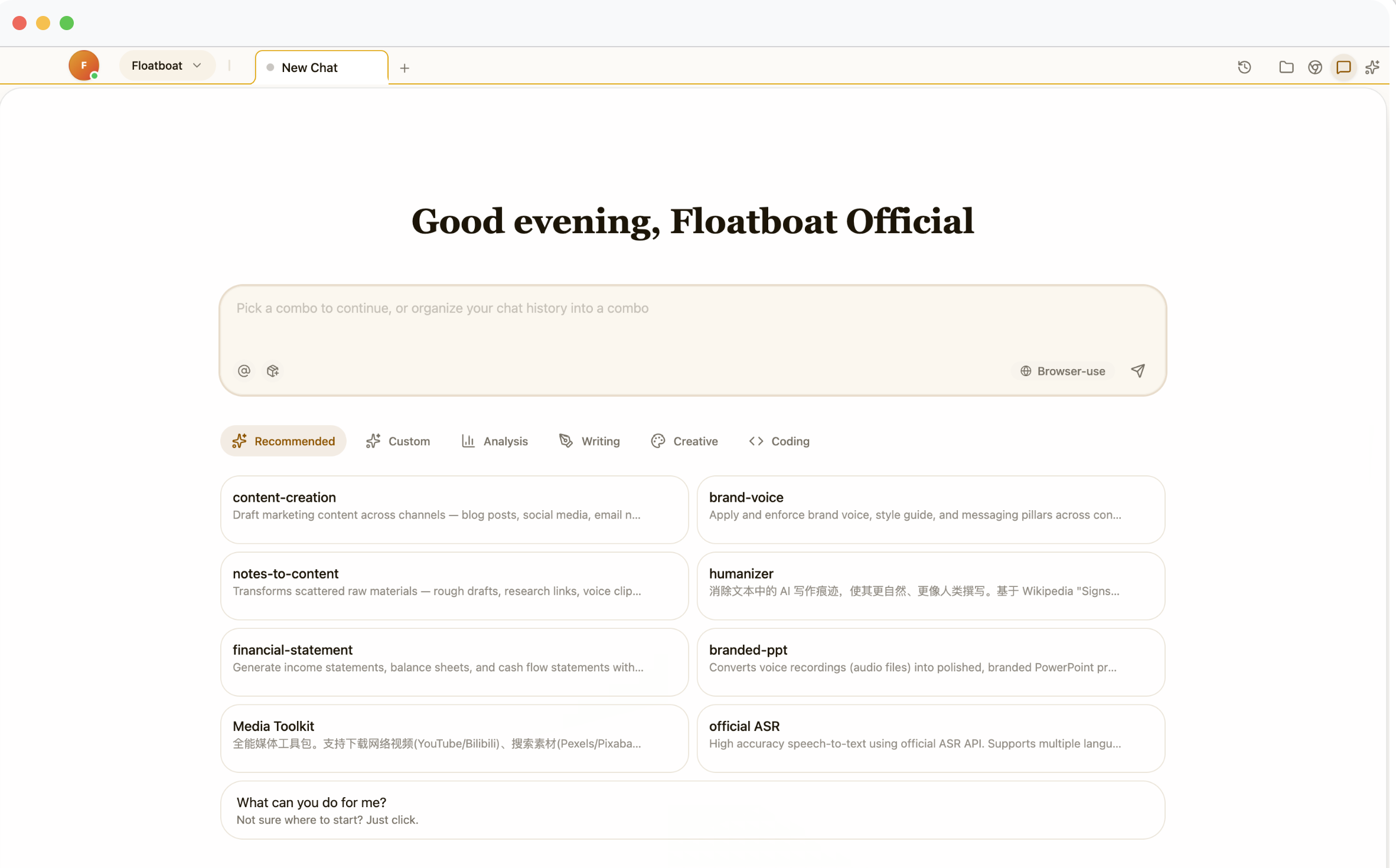Expand the Floatboat workspace dropdown
Image resolution: width=1396 pixels, height=868 pixels.
click(167, 66)
